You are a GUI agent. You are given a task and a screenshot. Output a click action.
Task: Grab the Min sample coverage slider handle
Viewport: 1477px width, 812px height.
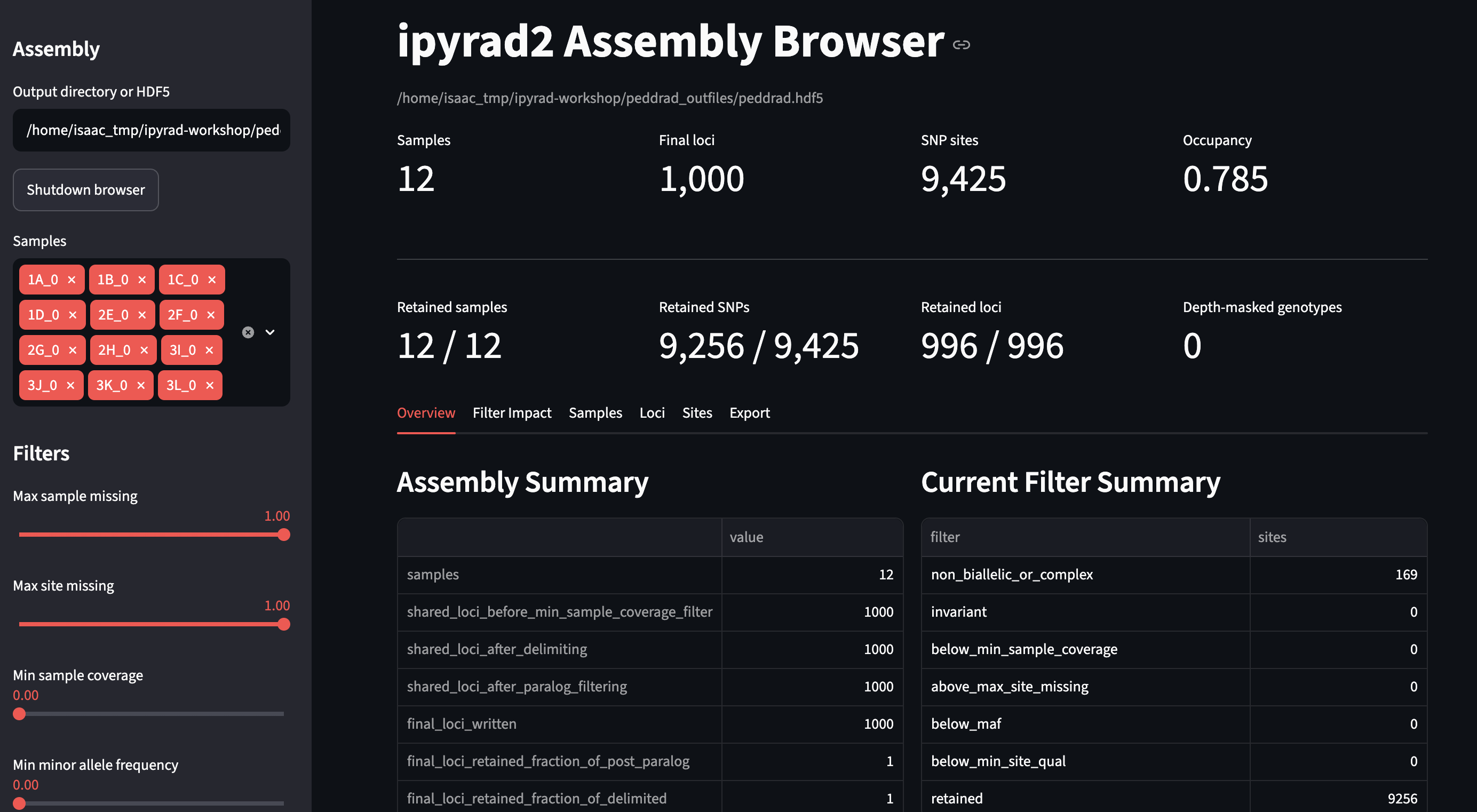[20, 714]
